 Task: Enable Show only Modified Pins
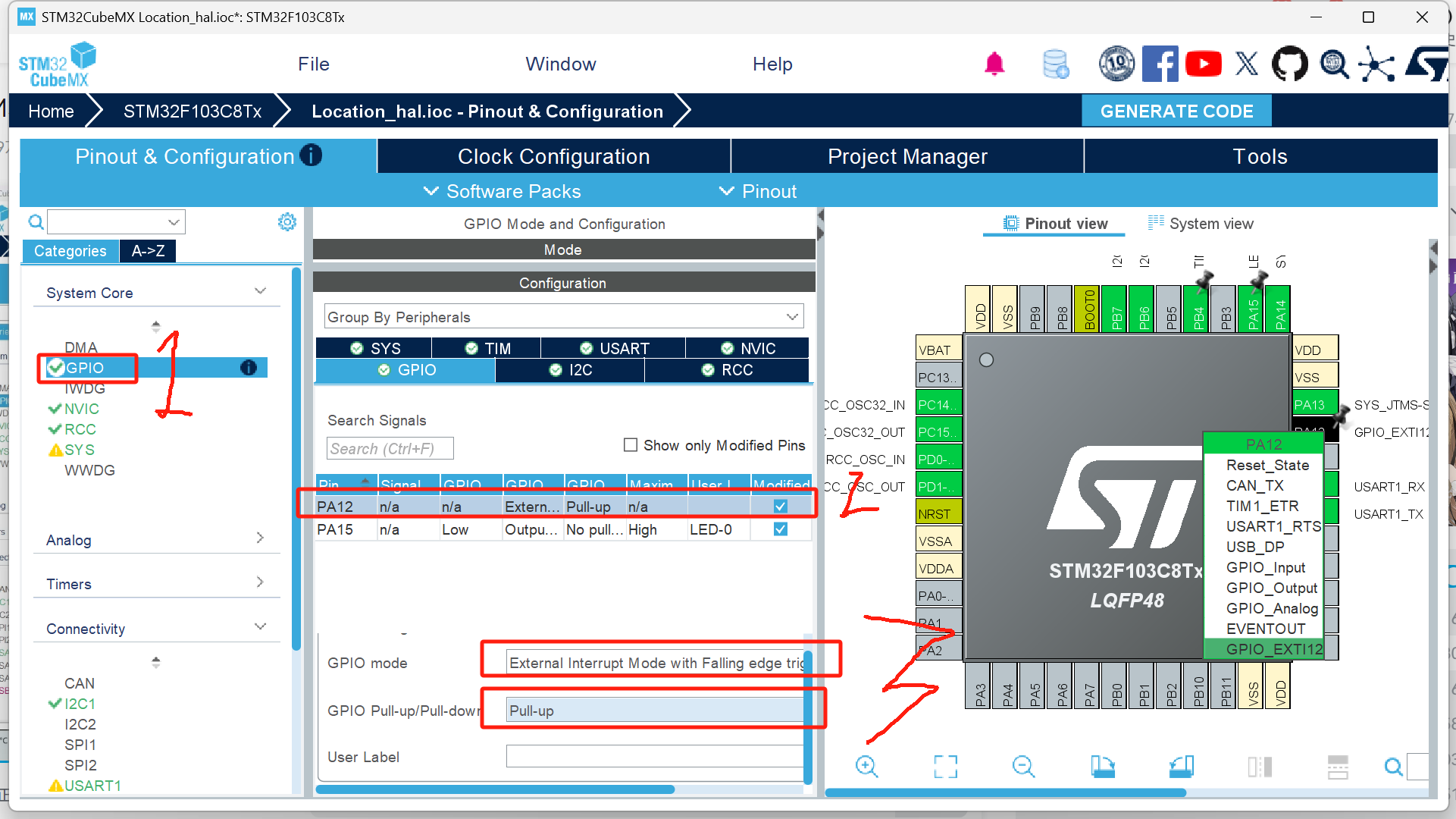coord(630,445)
